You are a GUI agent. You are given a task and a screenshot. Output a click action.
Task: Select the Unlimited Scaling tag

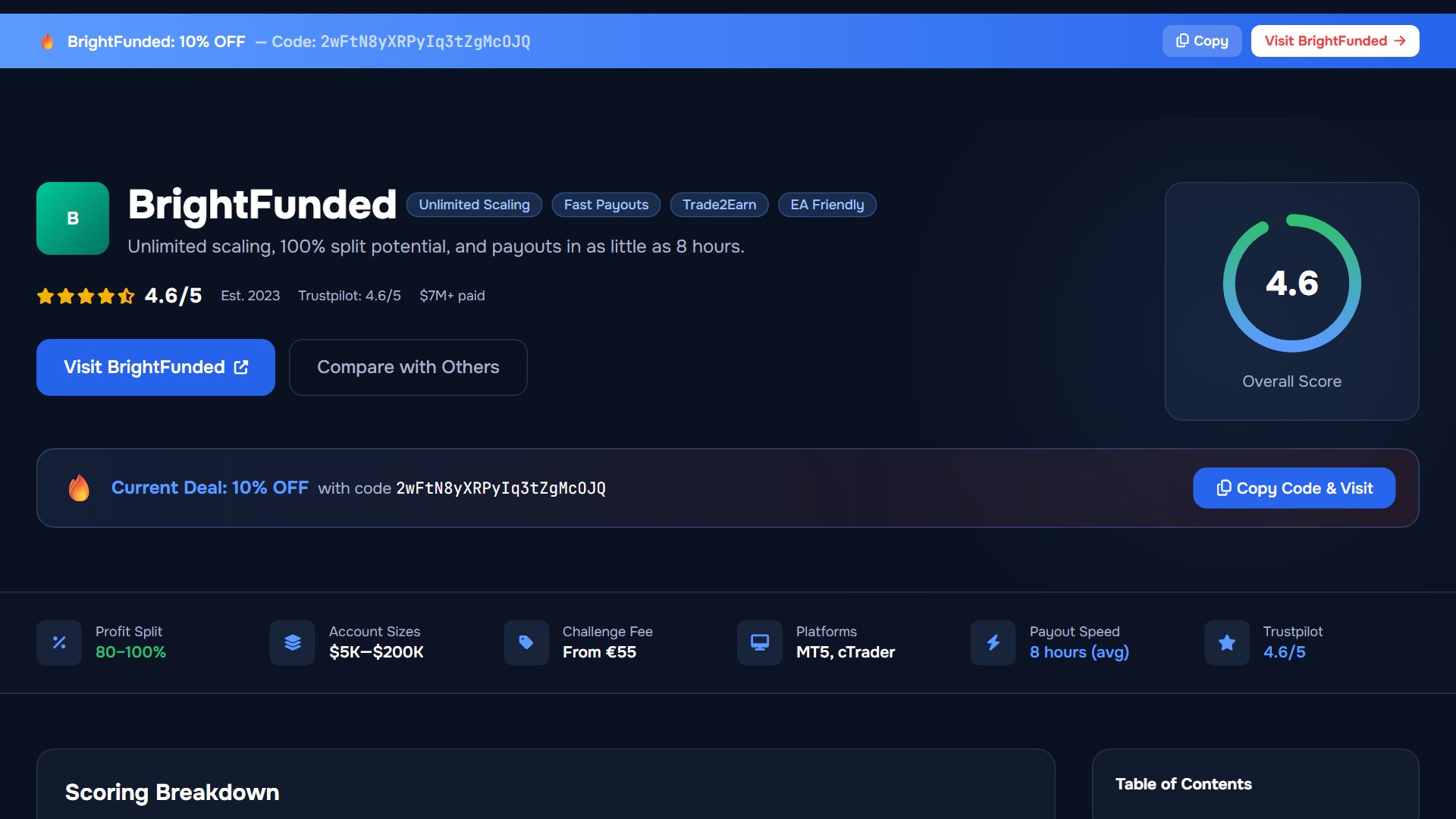click(474, 205)
